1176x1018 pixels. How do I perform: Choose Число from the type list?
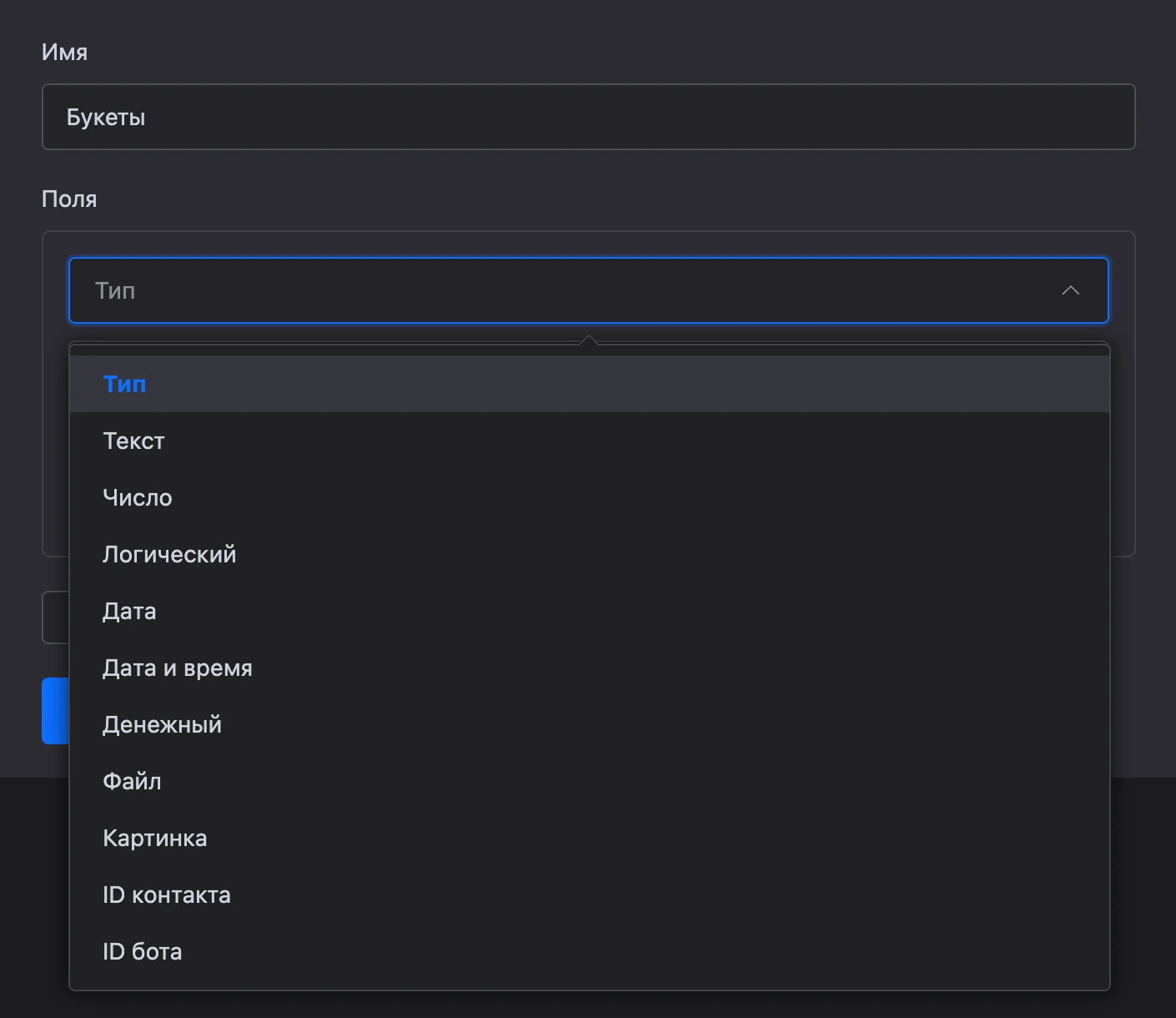pos(590,497)
